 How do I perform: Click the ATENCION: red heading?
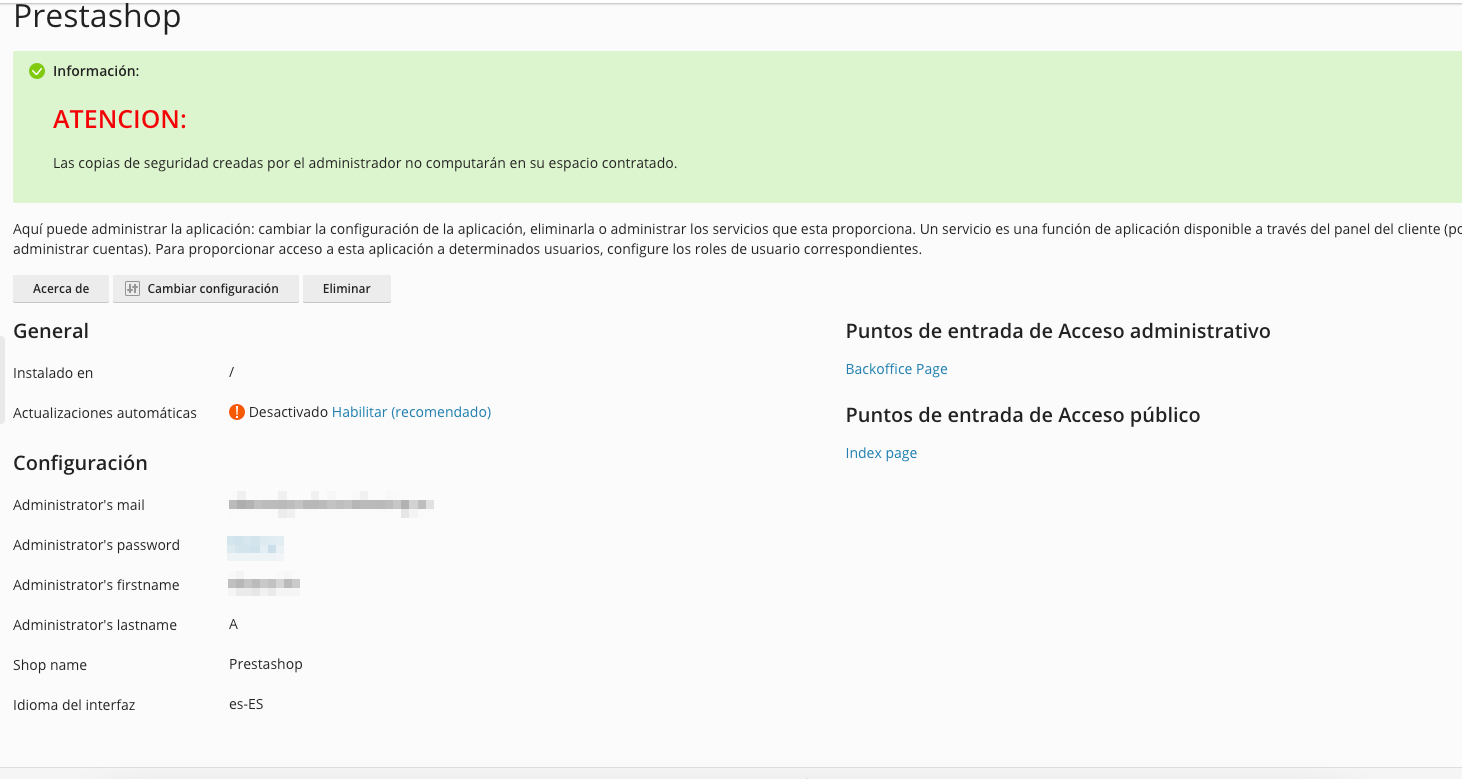tap(120, 119)
